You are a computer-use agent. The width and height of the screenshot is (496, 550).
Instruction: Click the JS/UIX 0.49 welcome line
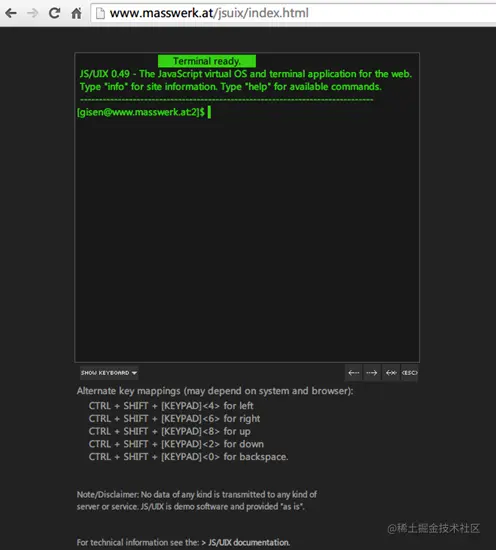point(246,74)
